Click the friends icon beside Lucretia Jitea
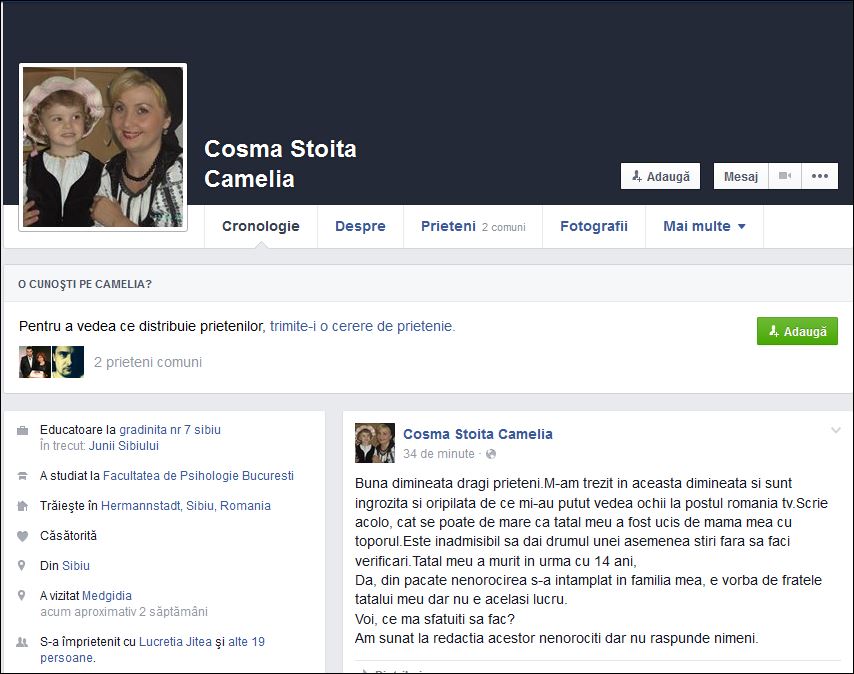The height and width of the screenshot is (674, 854). point(23,642)
